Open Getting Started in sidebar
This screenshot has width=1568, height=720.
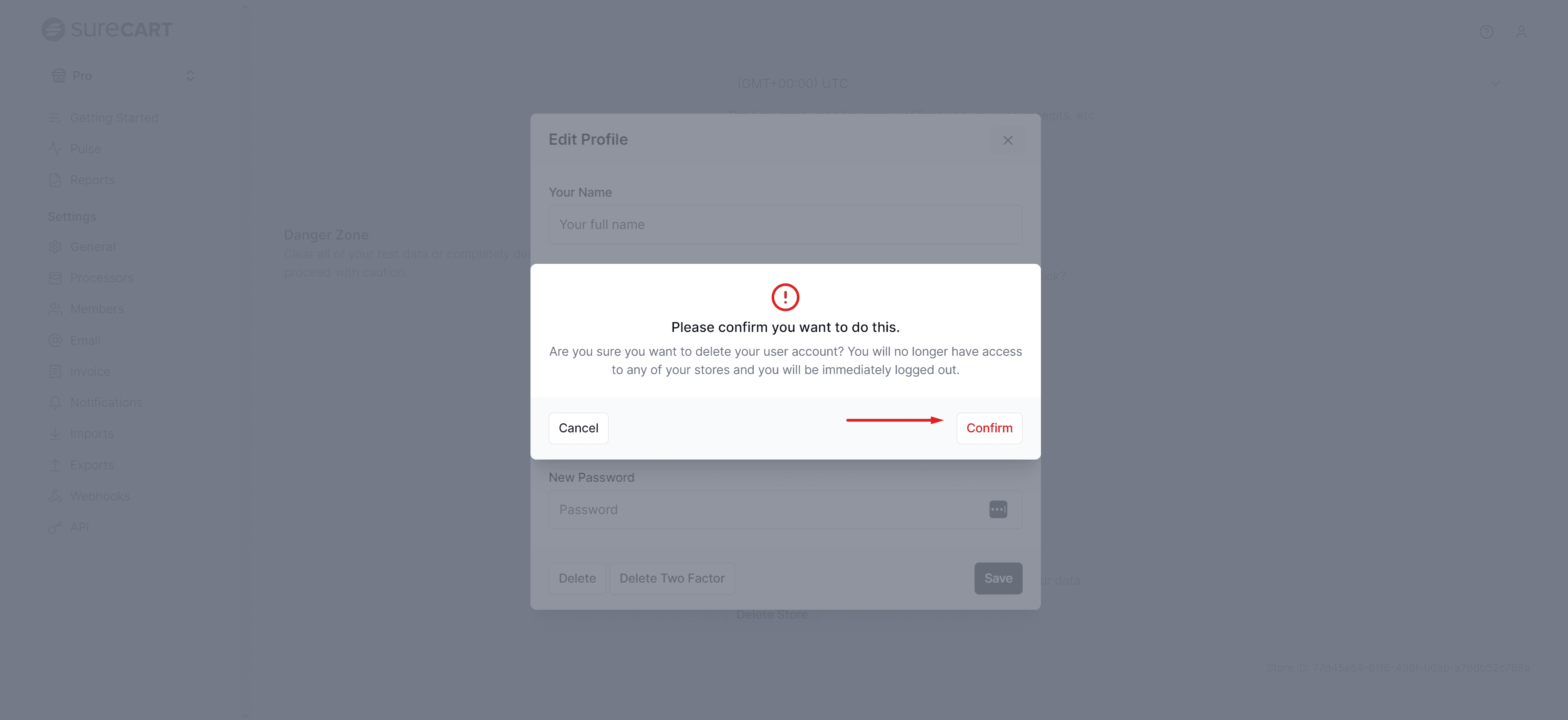[x=114, y=117]
